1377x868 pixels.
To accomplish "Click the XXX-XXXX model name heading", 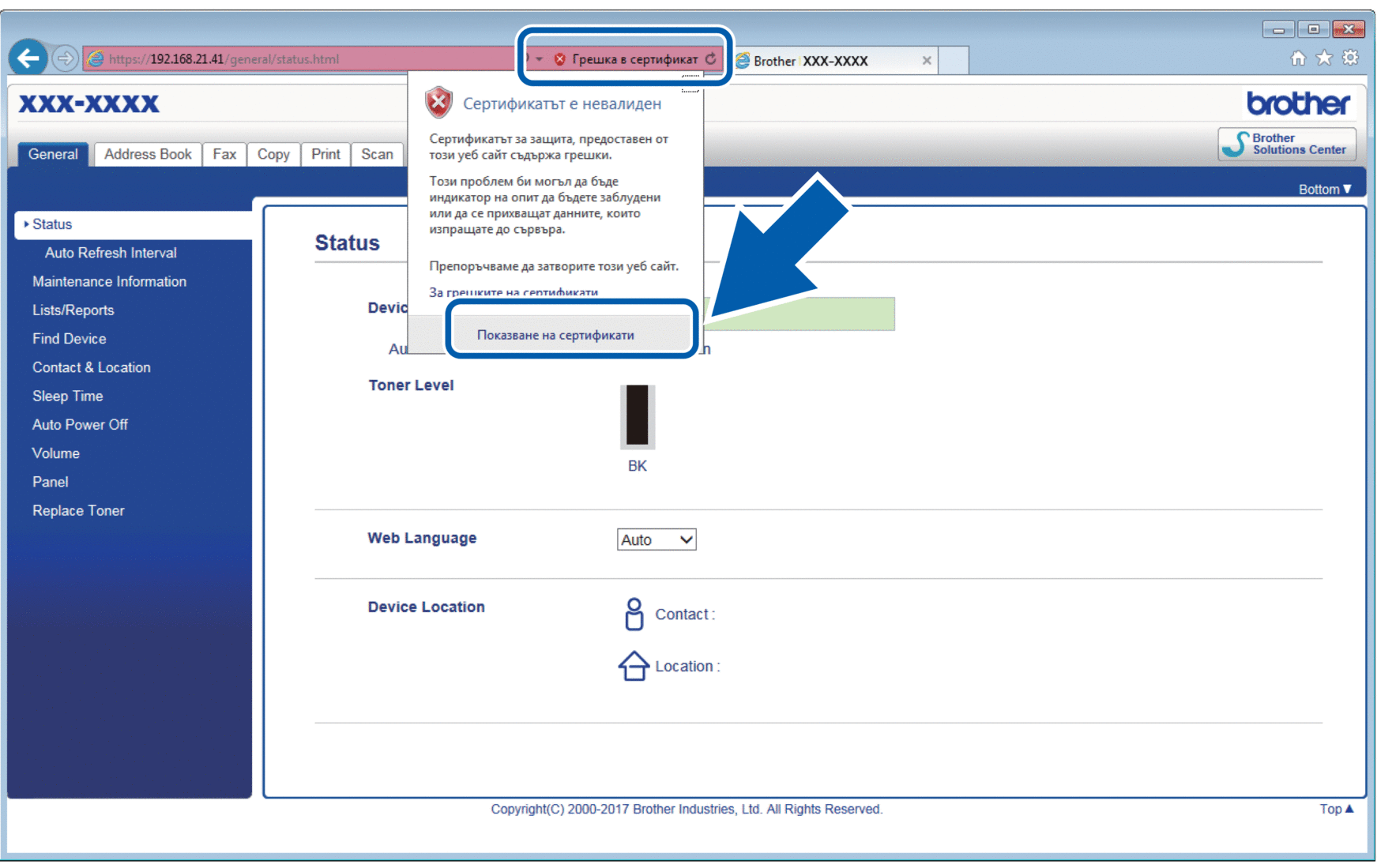I will coord(88,103).
